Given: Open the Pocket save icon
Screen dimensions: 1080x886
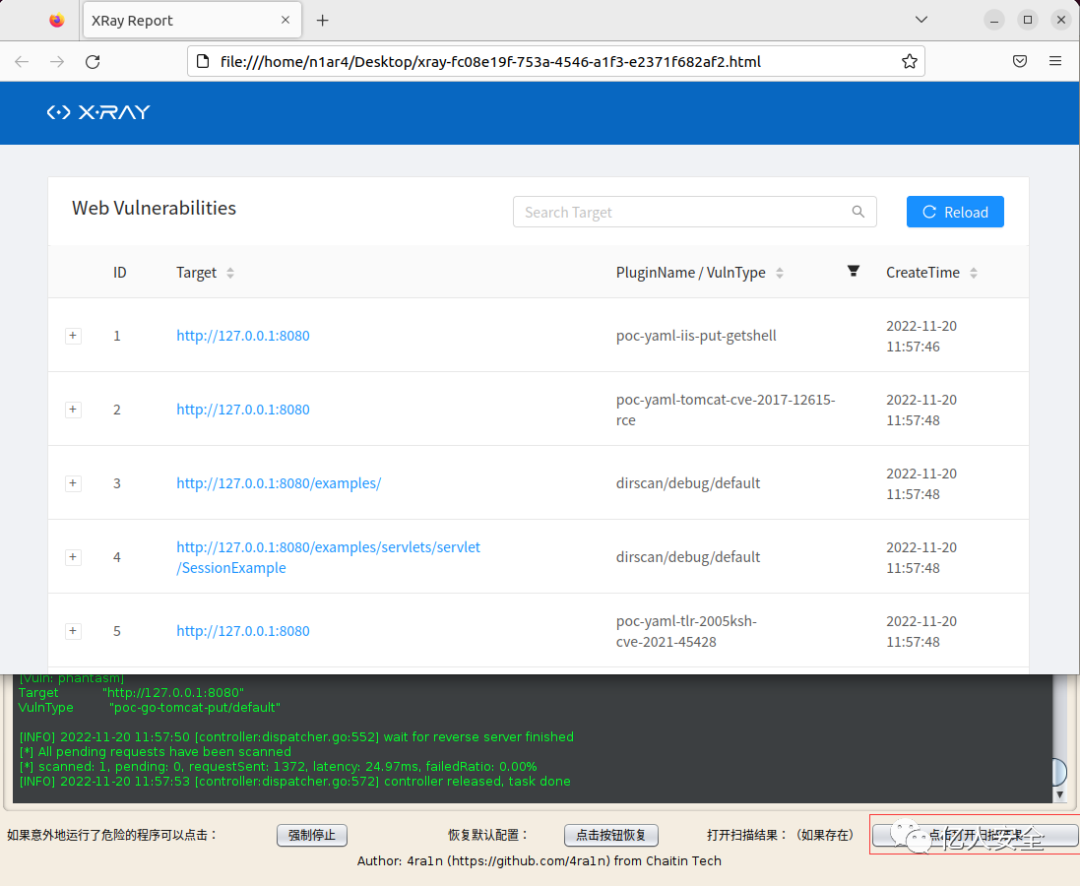Looking at the screenshot, I should point(1020,61).
